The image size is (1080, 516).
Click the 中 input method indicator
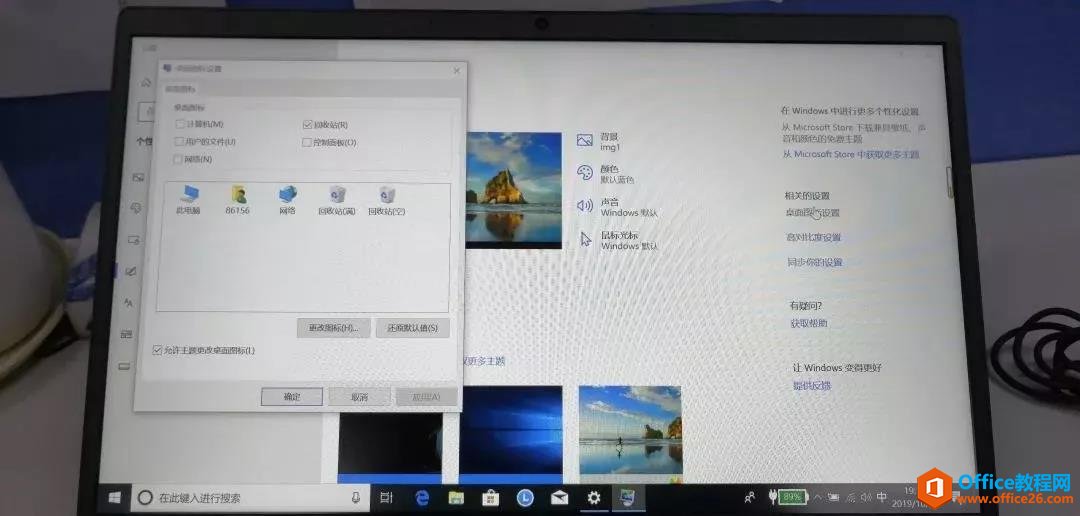click(882, 497)
